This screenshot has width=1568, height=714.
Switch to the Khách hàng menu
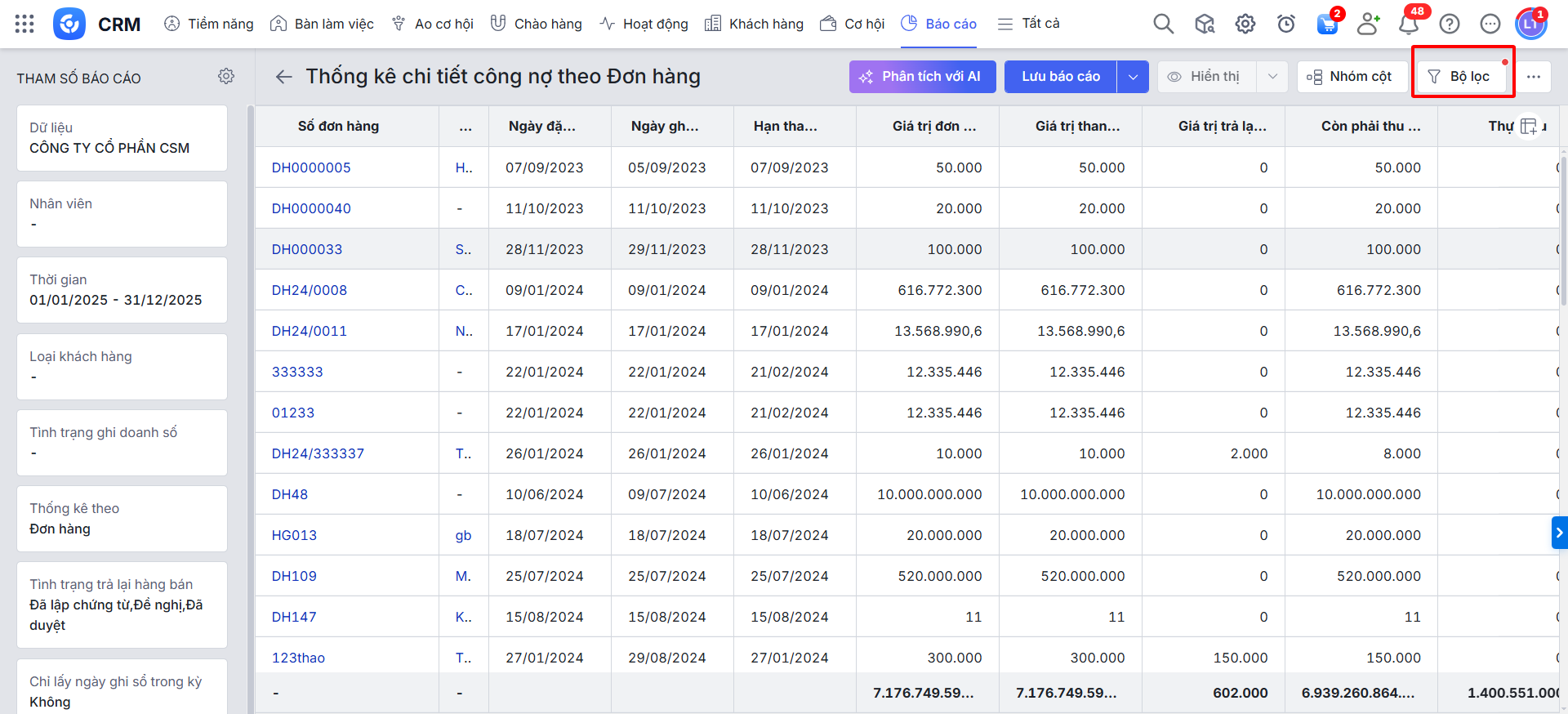tap(754, 24)
